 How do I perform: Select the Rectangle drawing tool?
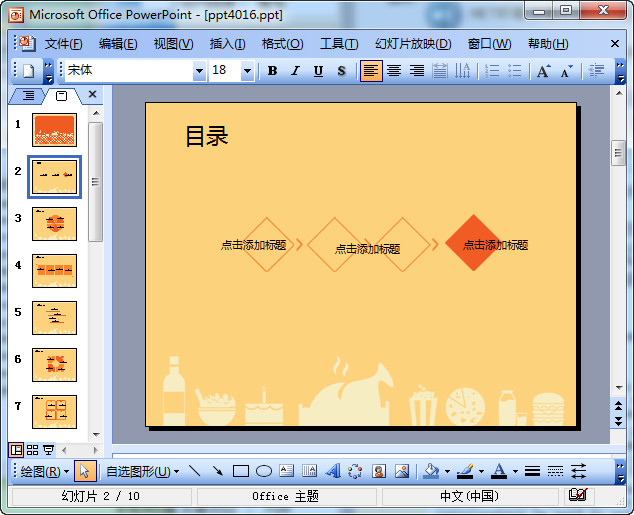[x=241, y=471]
